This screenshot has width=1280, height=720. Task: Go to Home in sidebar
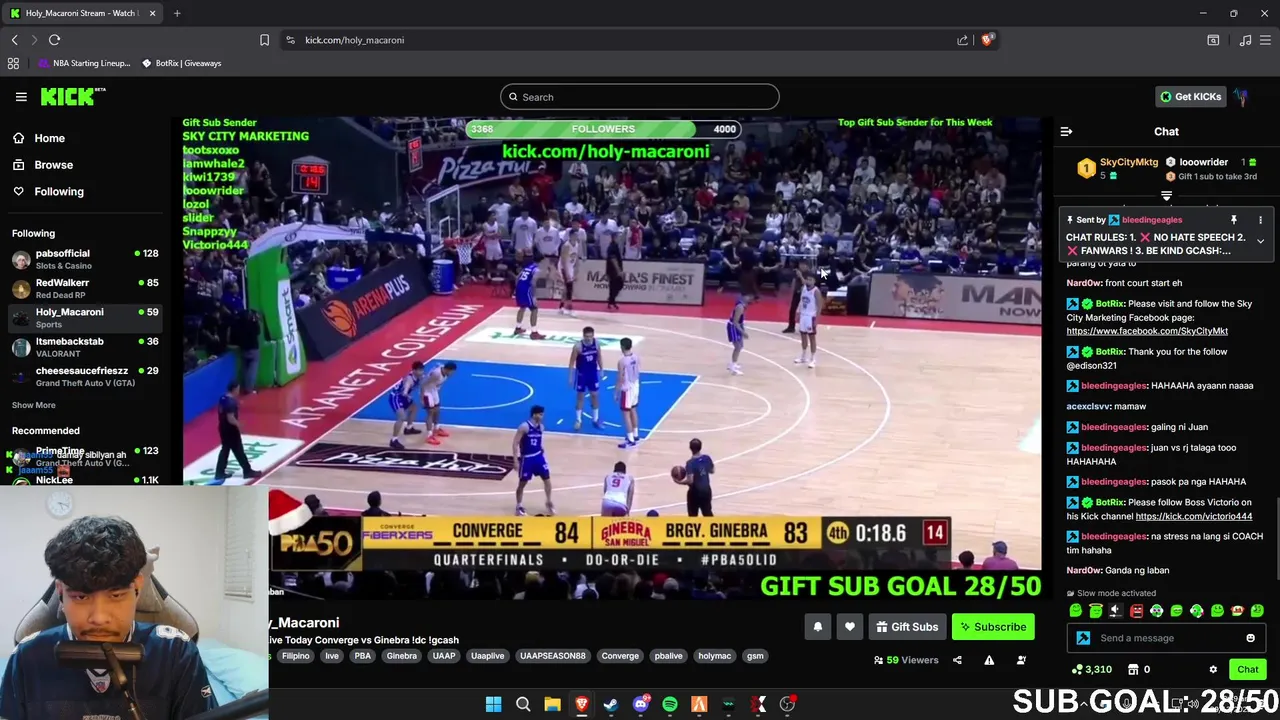point(39,138)
